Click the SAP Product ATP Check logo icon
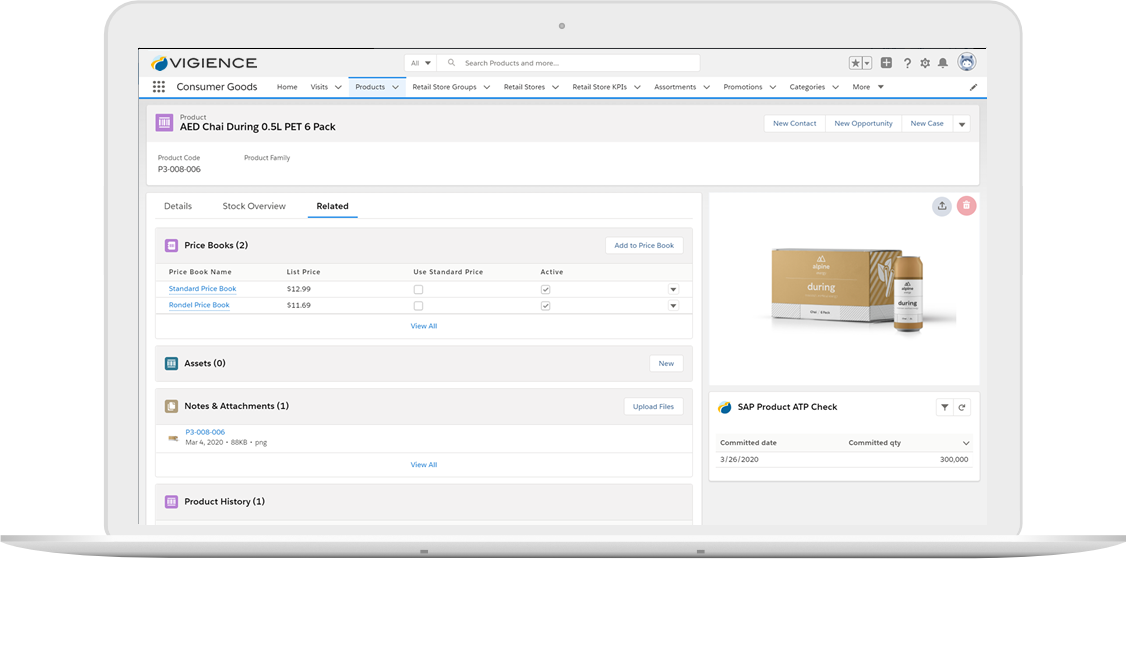Image resolution: width=1126 pixels, height=650 pixels. click(725, 407)
